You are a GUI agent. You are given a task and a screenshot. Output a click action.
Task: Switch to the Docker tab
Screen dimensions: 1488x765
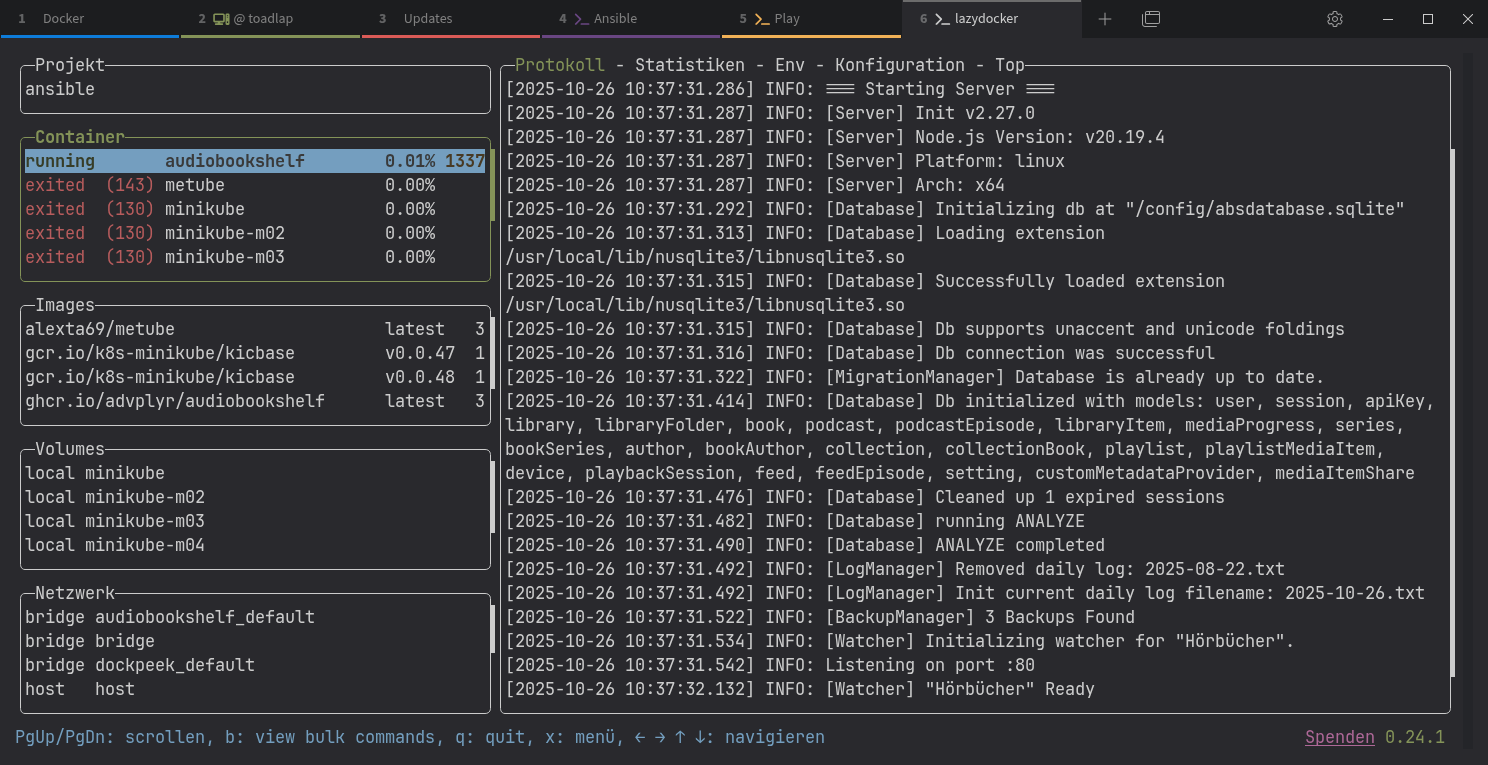[64, 19]
